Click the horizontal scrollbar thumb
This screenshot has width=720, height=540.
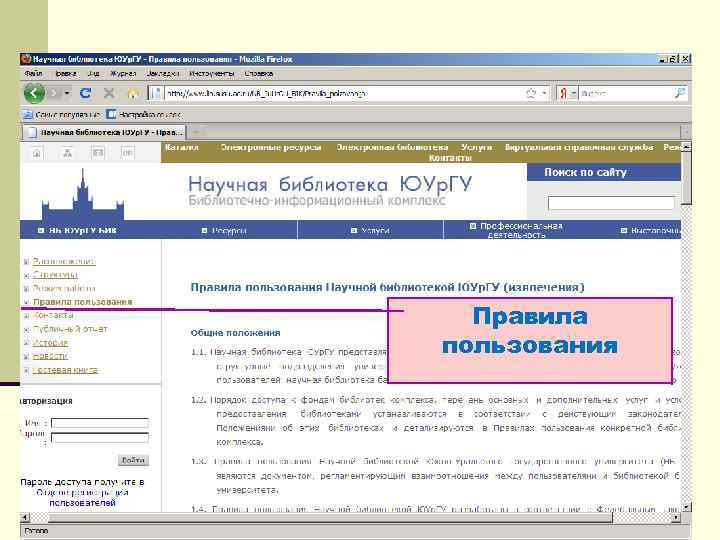pos(330,518)
